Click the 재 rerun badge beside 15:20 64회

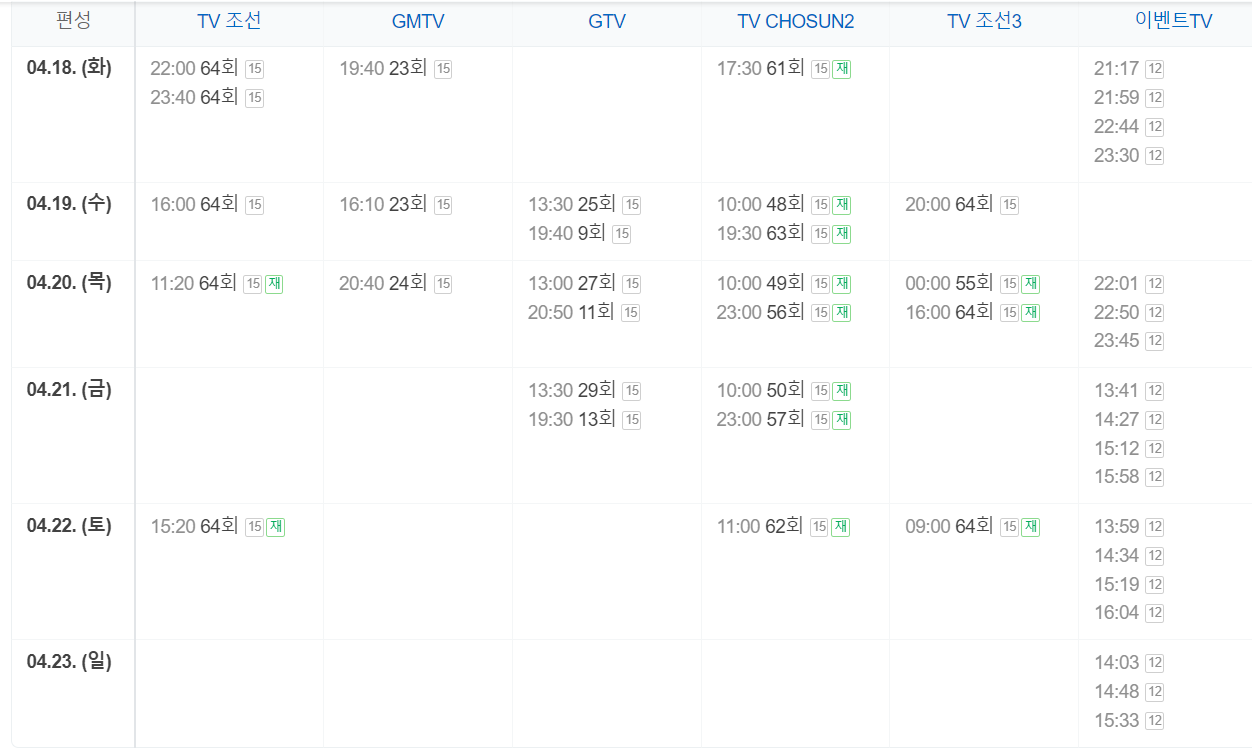pyautogui.click(x=275, y=526)
